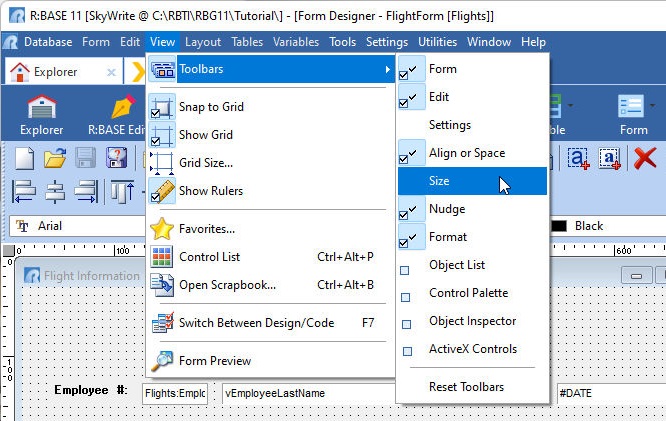This screenshot has height=421, width=666.
Task: Open the Tables menu
Action: tap(247, 42)
